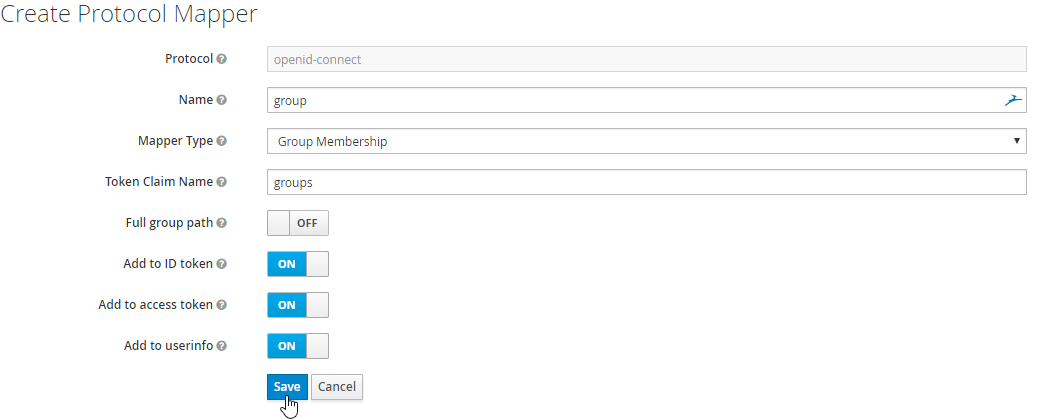Show help for Add to ID token
Image resolution: width=1042 pixels, height=420 pixels.
(x=222, y=264)
